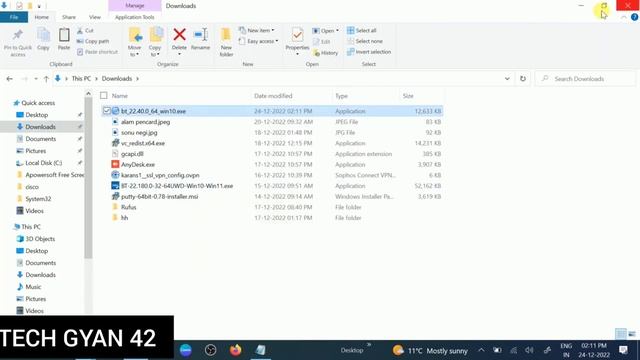Select the putty-64bit-0.78-installer.msi file
This screenshot has height=360, width=640.
pyautogui.click(x=160, y=196)
